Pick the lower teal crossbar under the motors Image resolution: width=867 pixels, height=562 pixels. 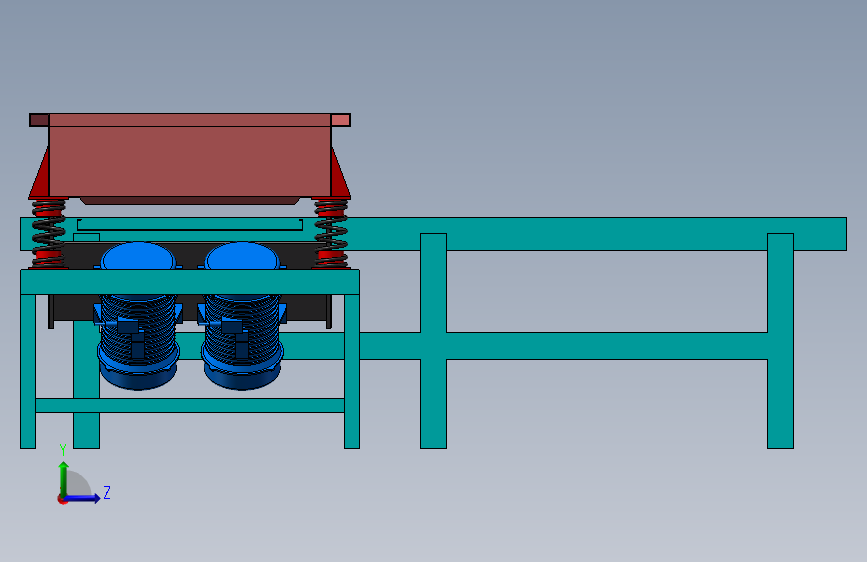coord(190,405)
